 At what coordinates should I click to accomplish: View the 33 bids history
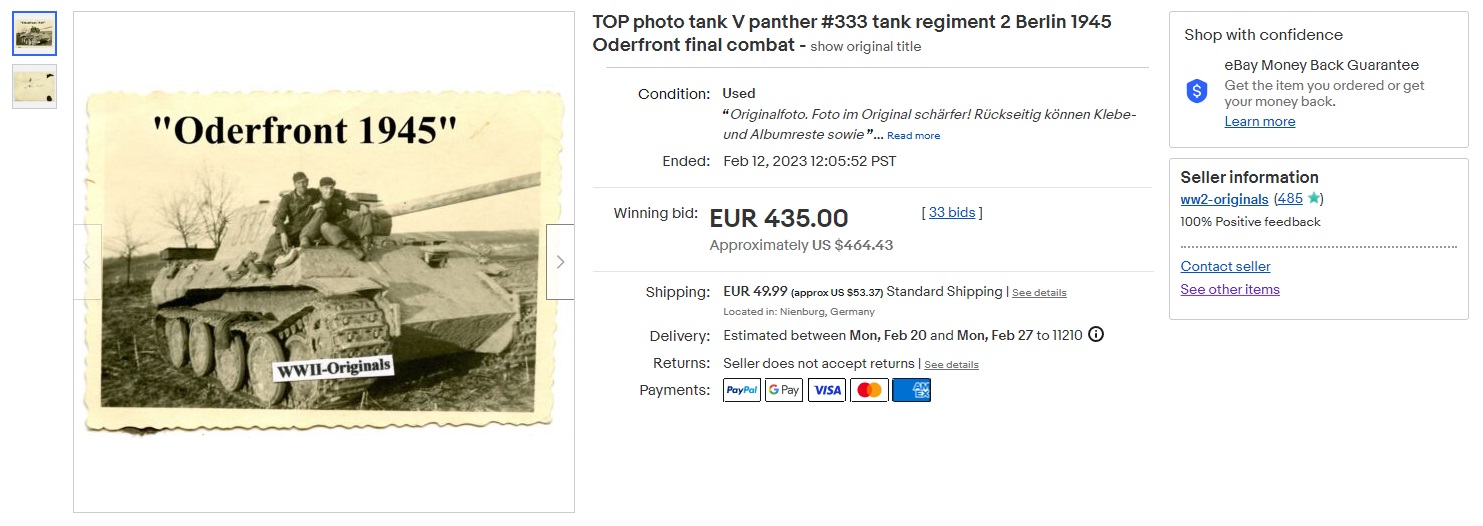point(952,212)
